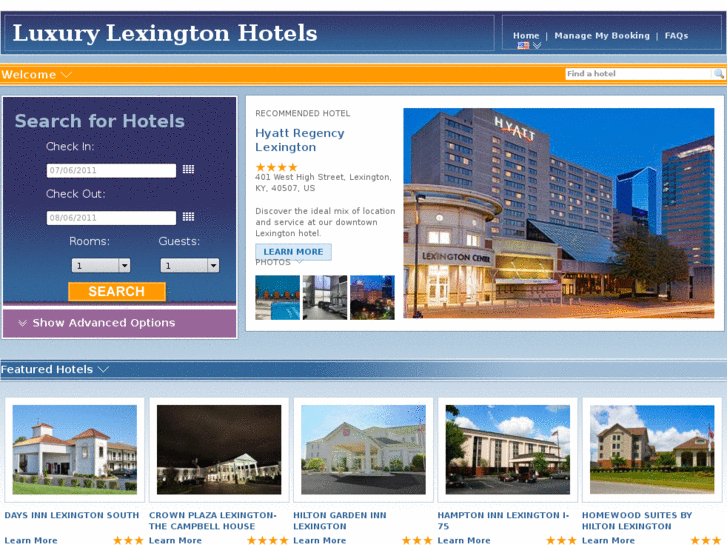Go to the Home menu item

(526, 36)
